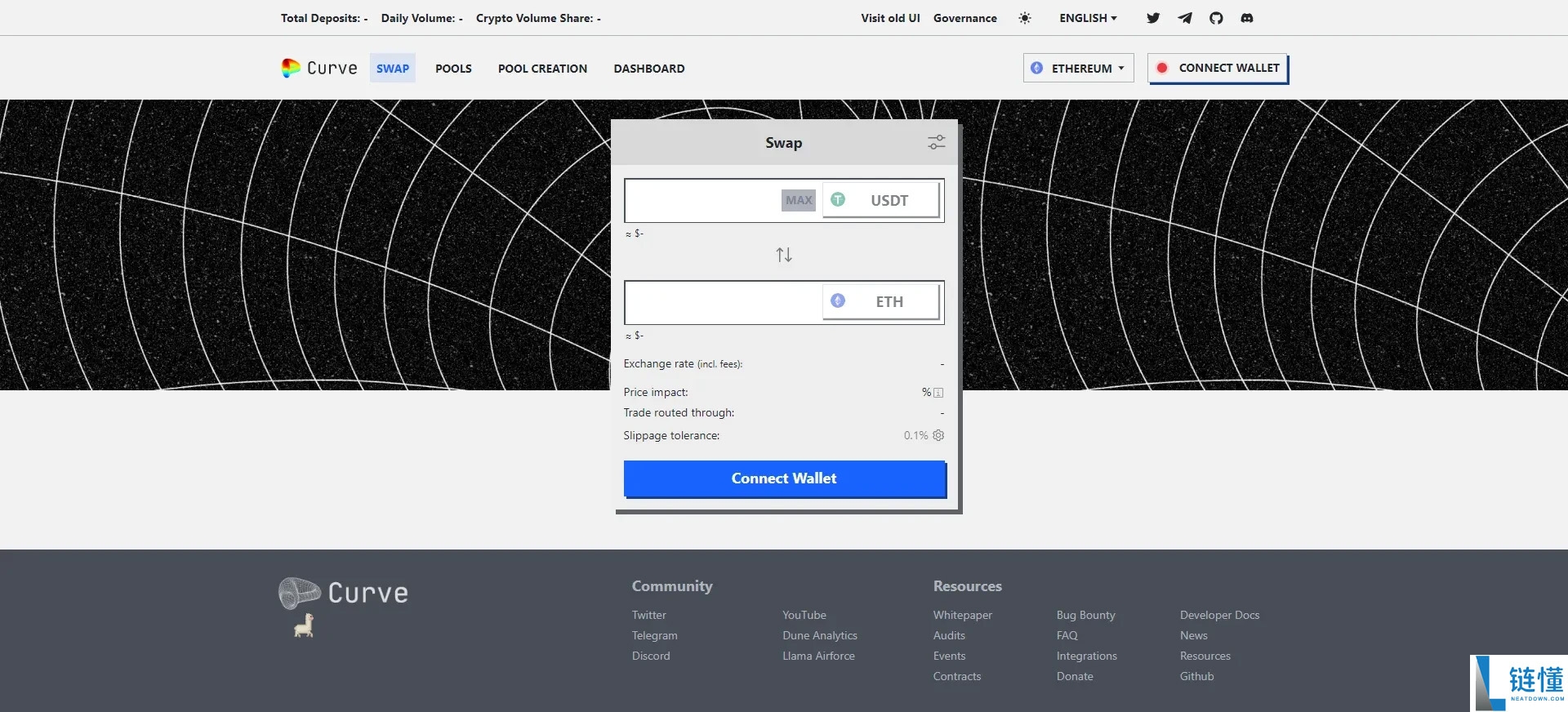Screen dimensions: 1568x712
Task: Open the Governance link
Action: tap(965, 18)
